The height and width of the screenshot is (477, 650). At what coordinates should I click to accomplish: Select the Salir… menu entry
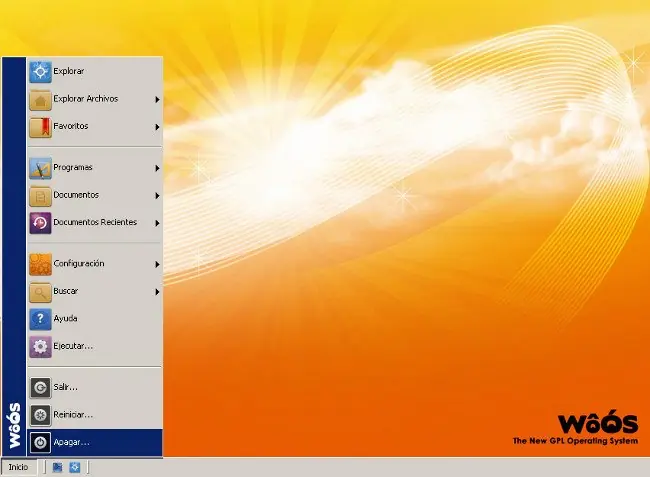[66, 387]
